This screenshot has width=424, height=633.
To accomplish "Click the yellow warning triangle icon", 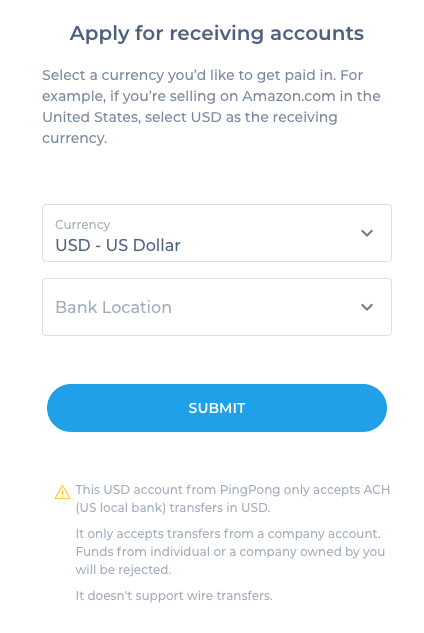I will click(62, 492).
